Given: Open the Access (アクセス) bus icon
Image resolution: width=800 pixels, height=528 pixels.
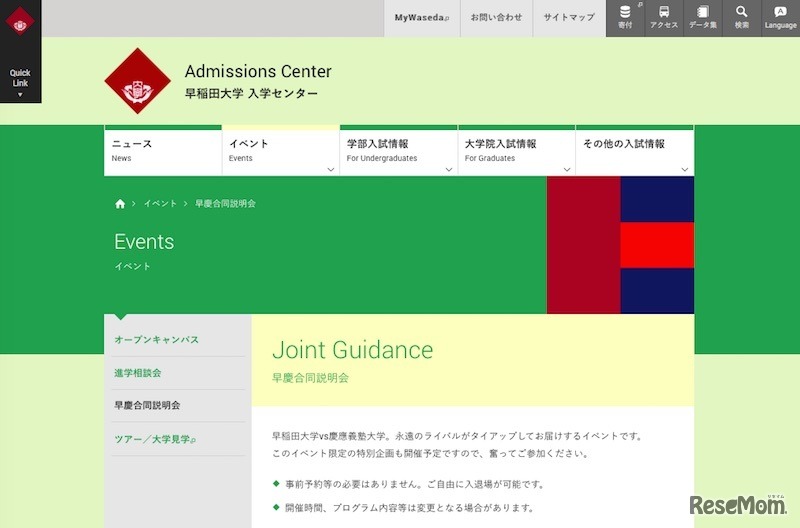Looking at the screenshot, I should [664, 17].
